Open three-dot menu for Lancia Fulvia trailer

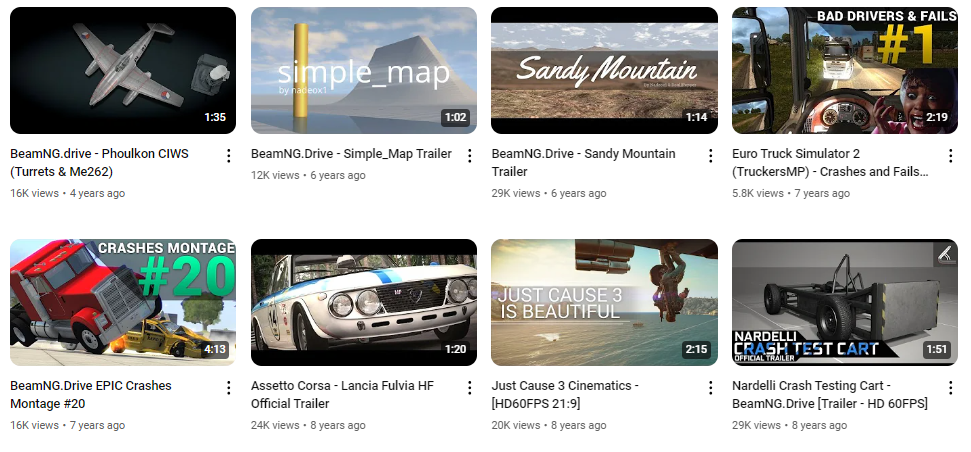(469, 388)
